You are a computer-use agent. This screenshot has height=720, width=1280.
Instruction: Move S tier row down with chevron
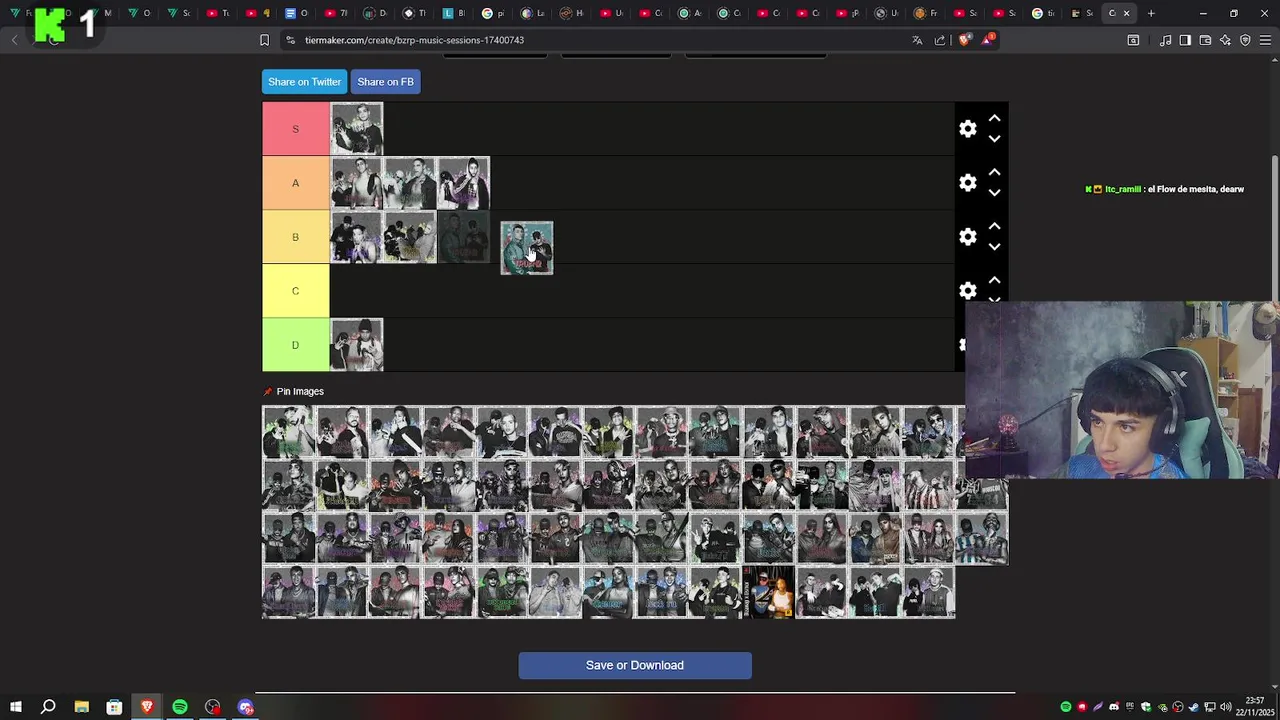[994, 139]
